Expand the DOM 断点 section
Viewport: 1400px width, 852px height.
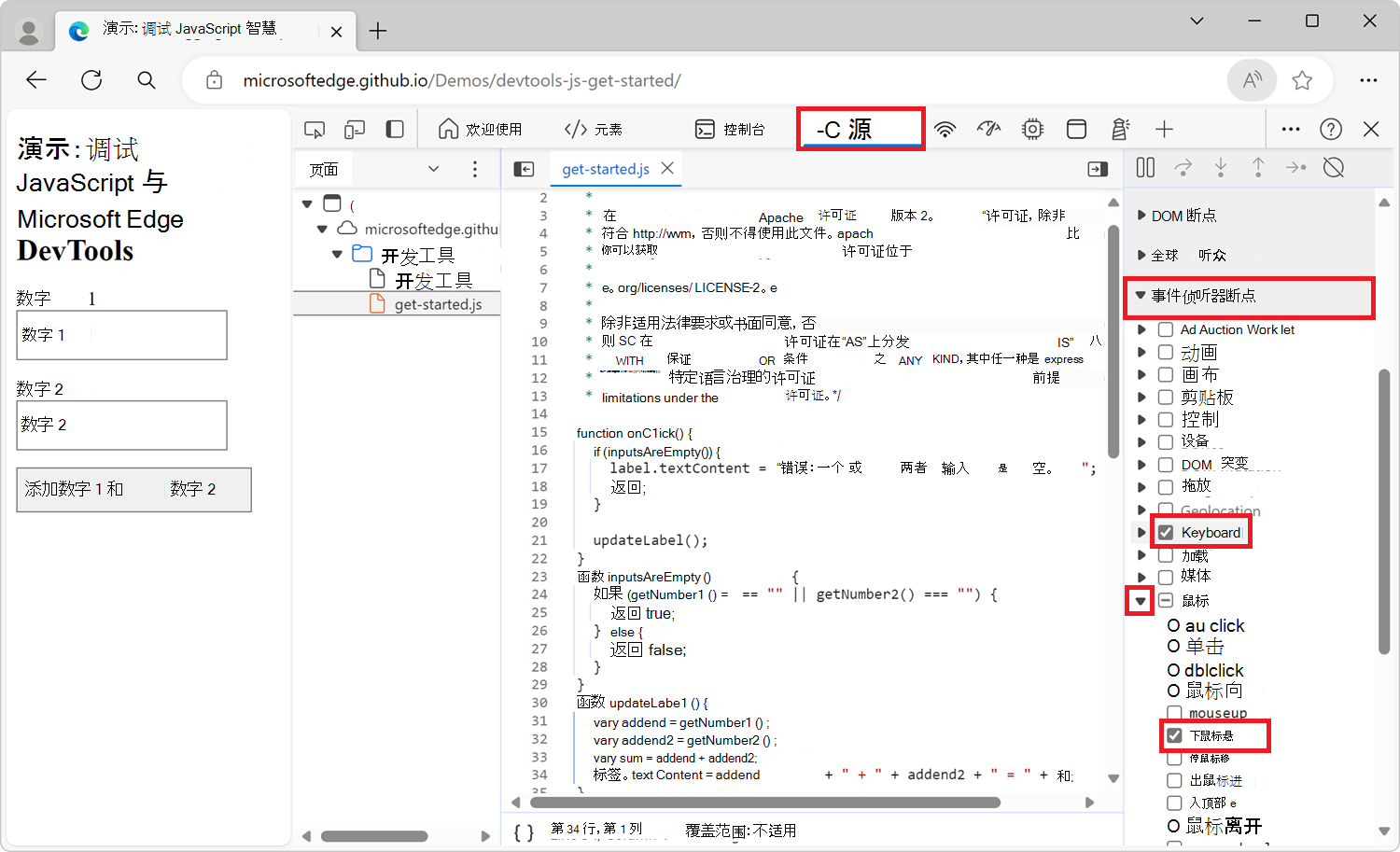coord(1142,215)
